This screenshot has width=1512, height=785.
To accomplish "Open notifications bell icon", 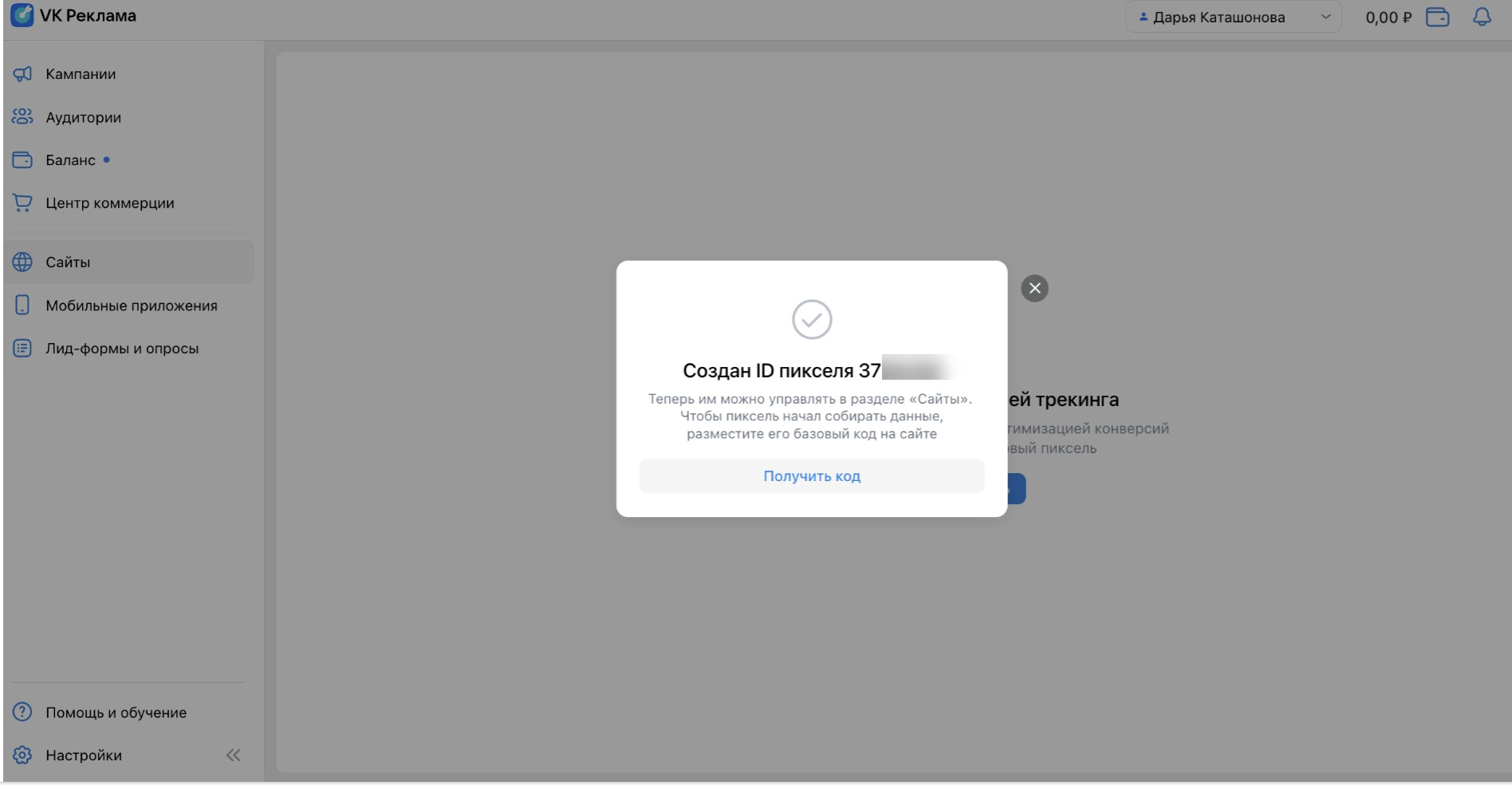I will (1482, 17).
